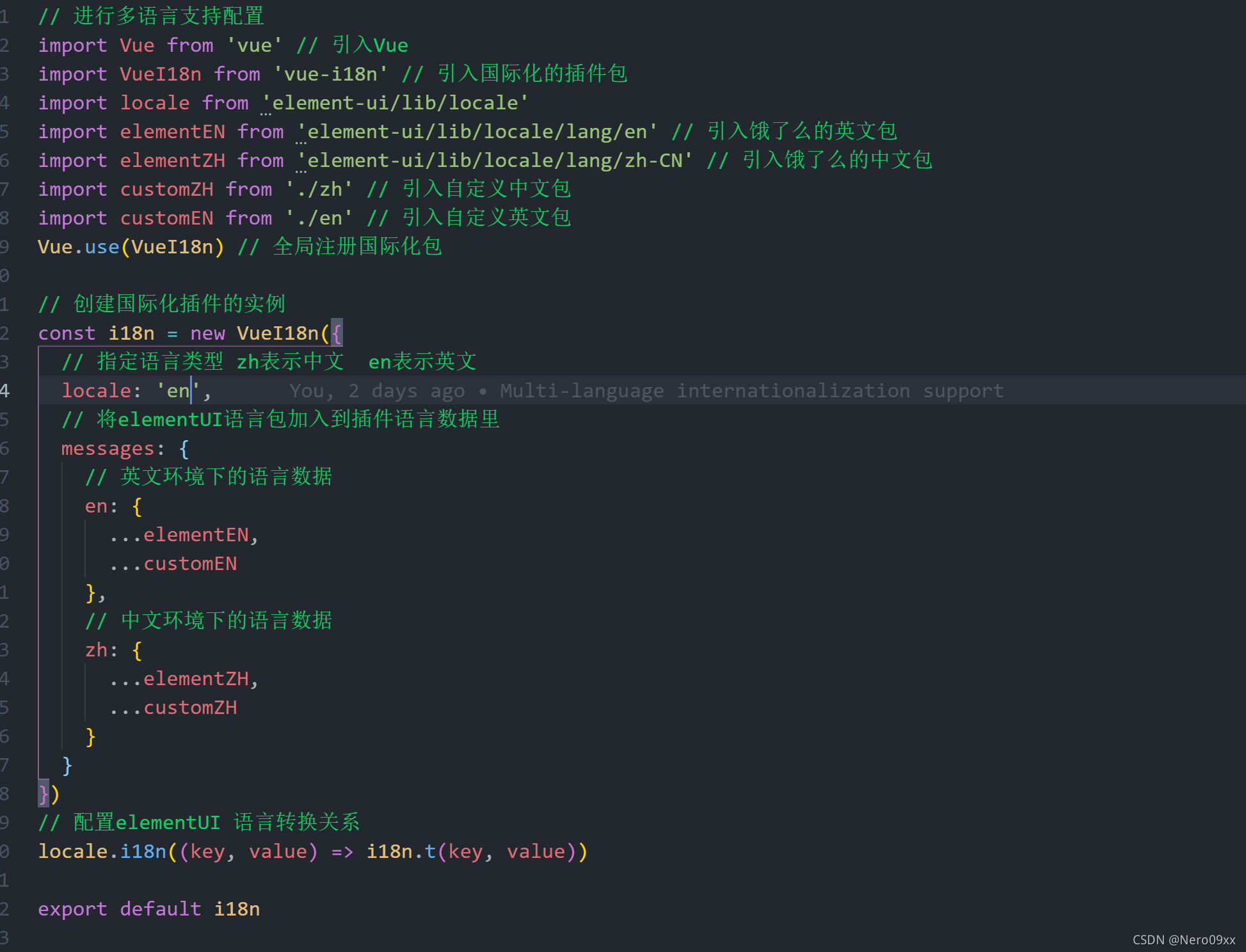Click the '...customZH' spread line
The height and width of the screenshot is (952, 1246).
(173, 708)
